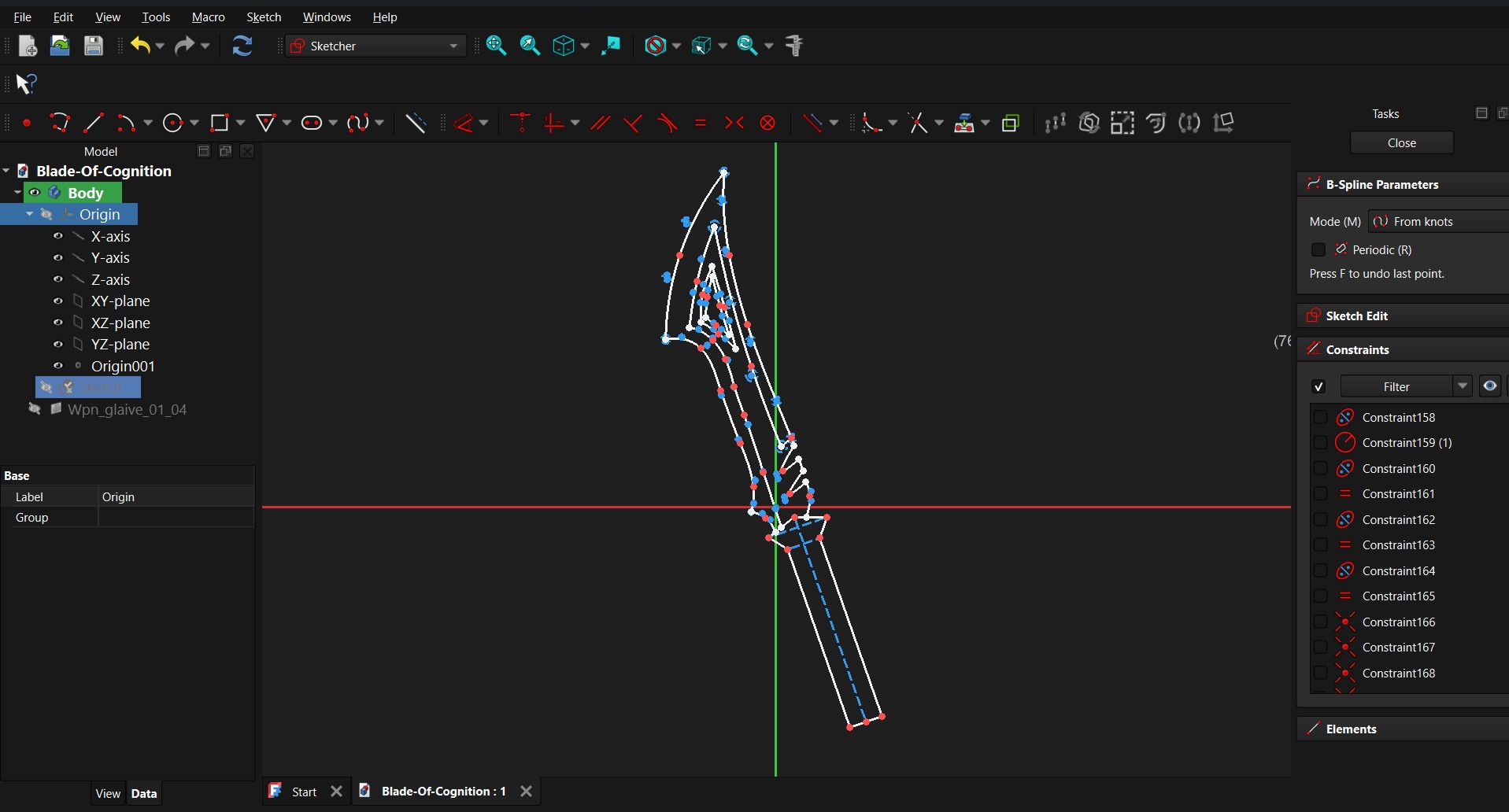1509x812 pixels.
Task: Check the box for Constraint167
Action: (1321, 647)
